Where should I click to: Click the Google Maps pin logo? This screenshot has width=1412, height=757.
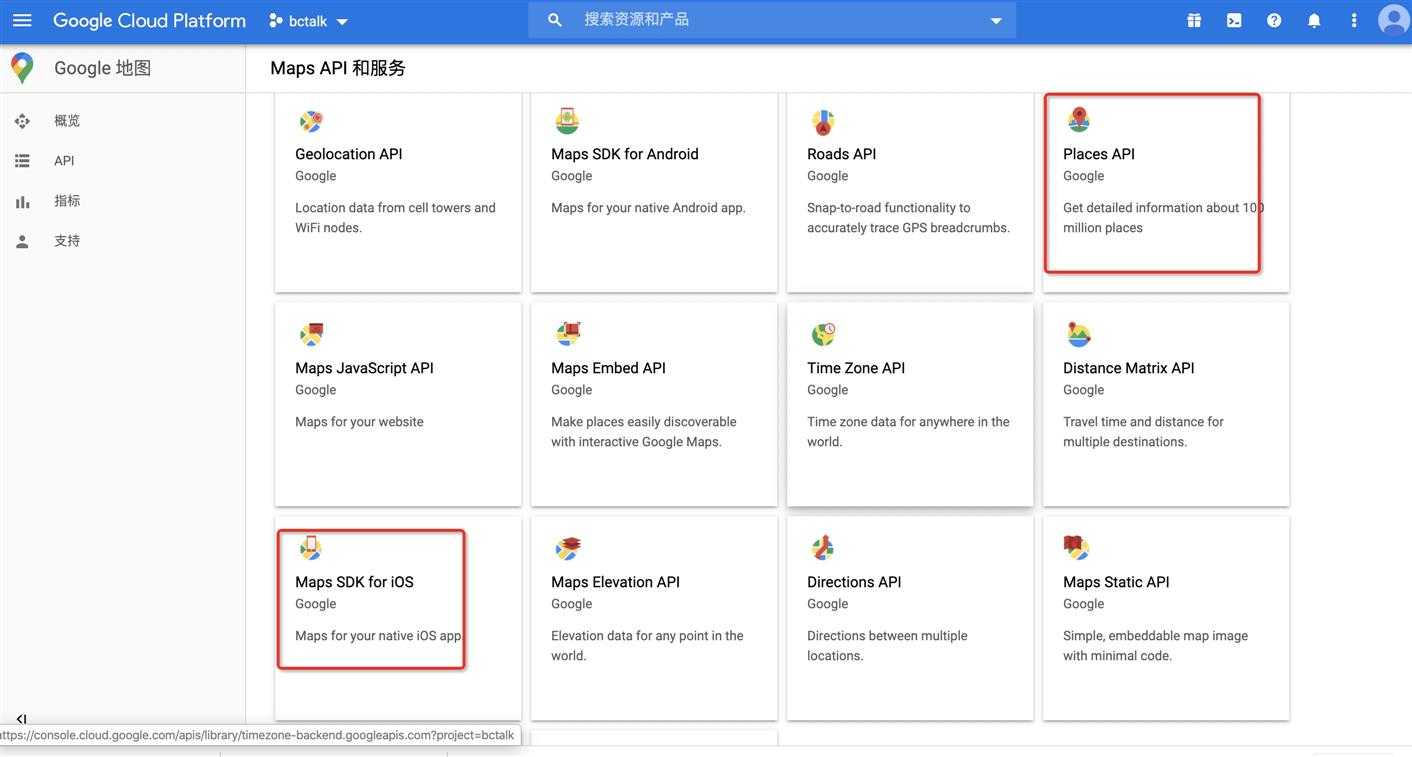(x=22, y=68)
